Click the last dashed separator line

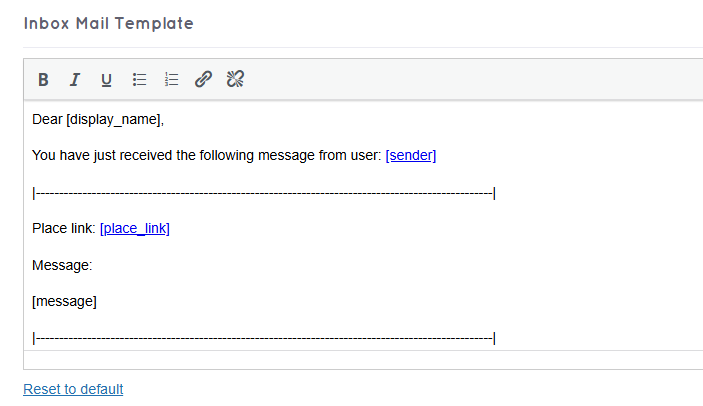[264, 338]
